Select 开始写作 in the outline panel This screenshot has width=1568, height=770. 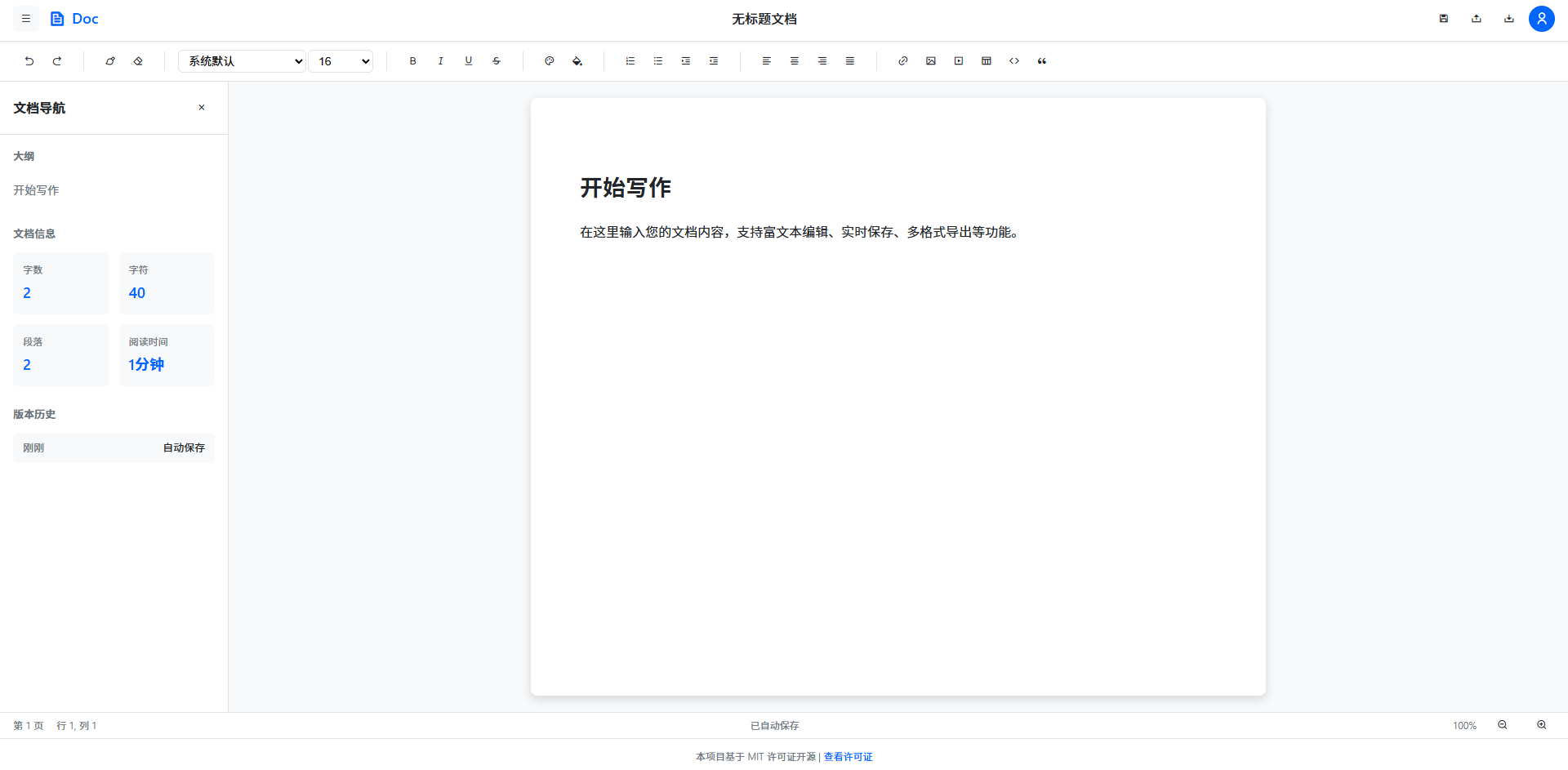(x=36, y=189)
